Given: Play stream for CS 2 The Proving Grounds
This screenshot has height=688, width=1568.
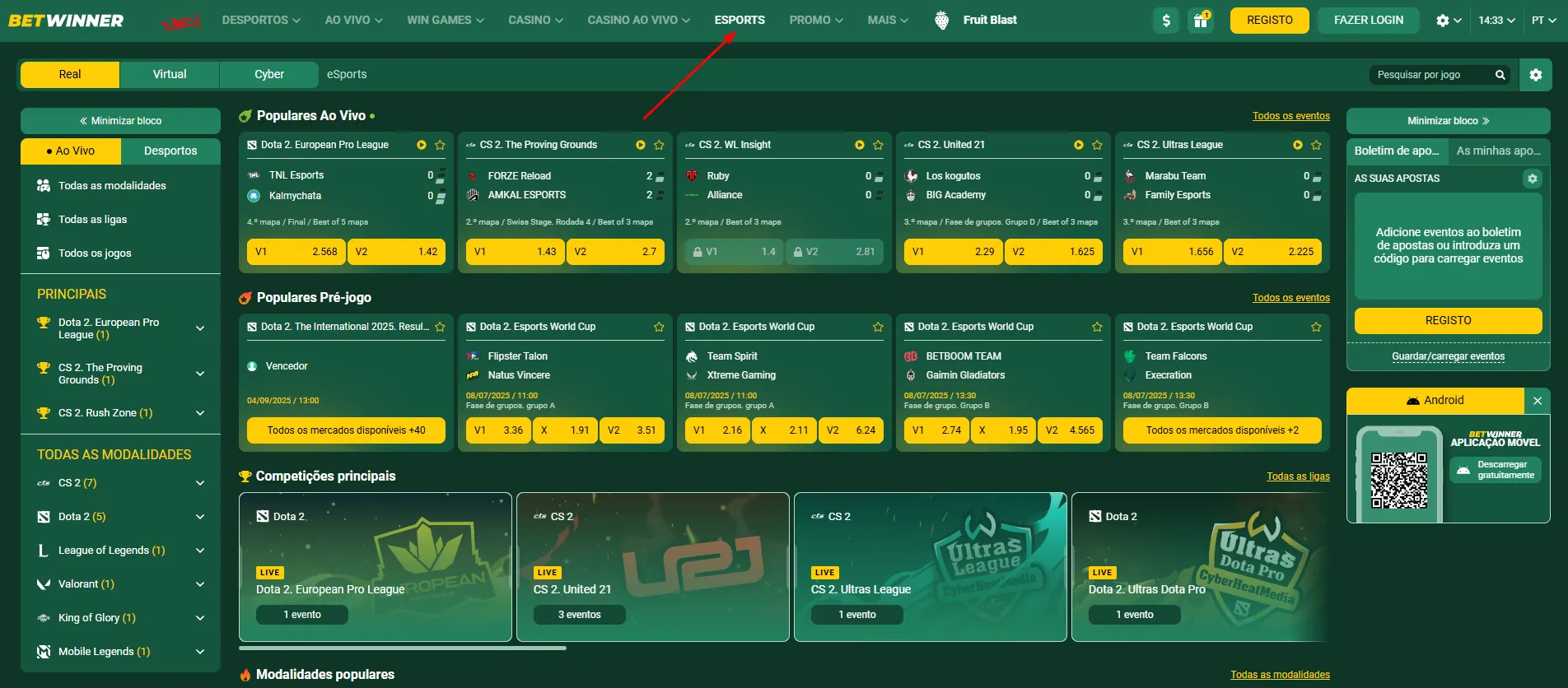Looking at the screenshot, I should pyautogui.click(x=641, y=145).
